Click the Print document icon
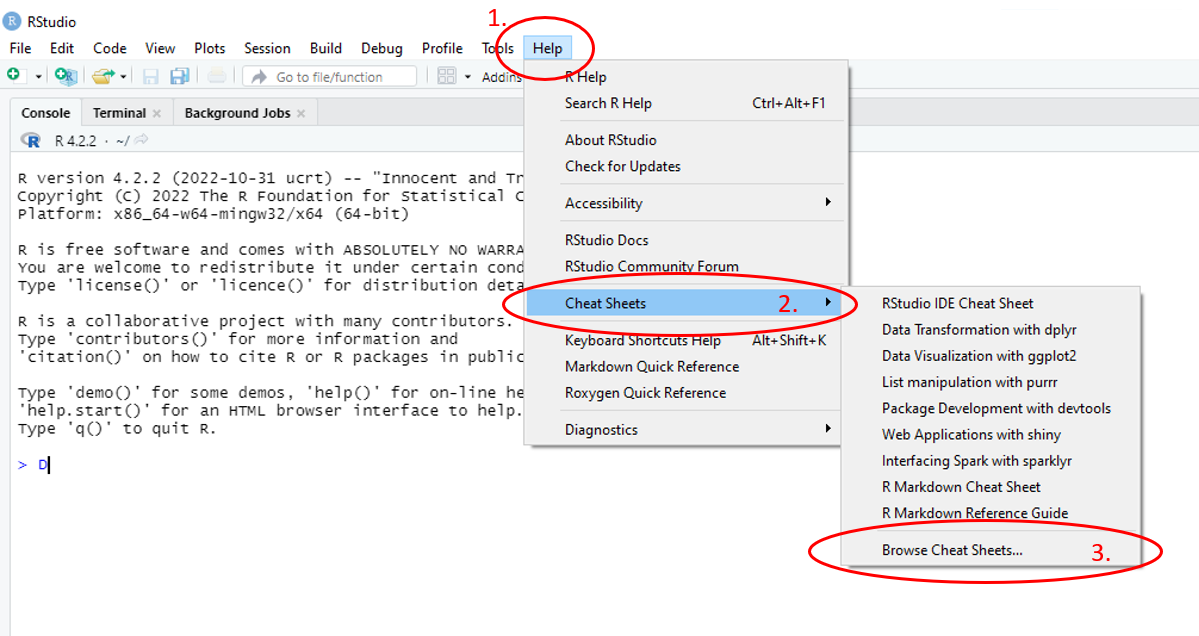The width and height of the screenshot is (1199, 636). 216,76
